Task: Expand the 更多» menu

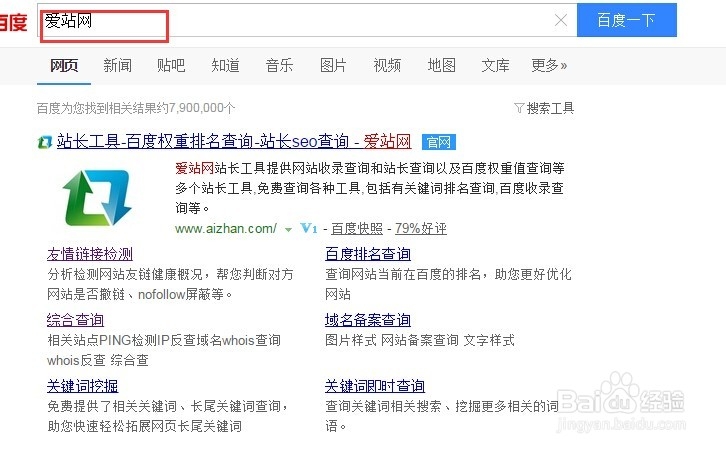Action: (549, 65)
